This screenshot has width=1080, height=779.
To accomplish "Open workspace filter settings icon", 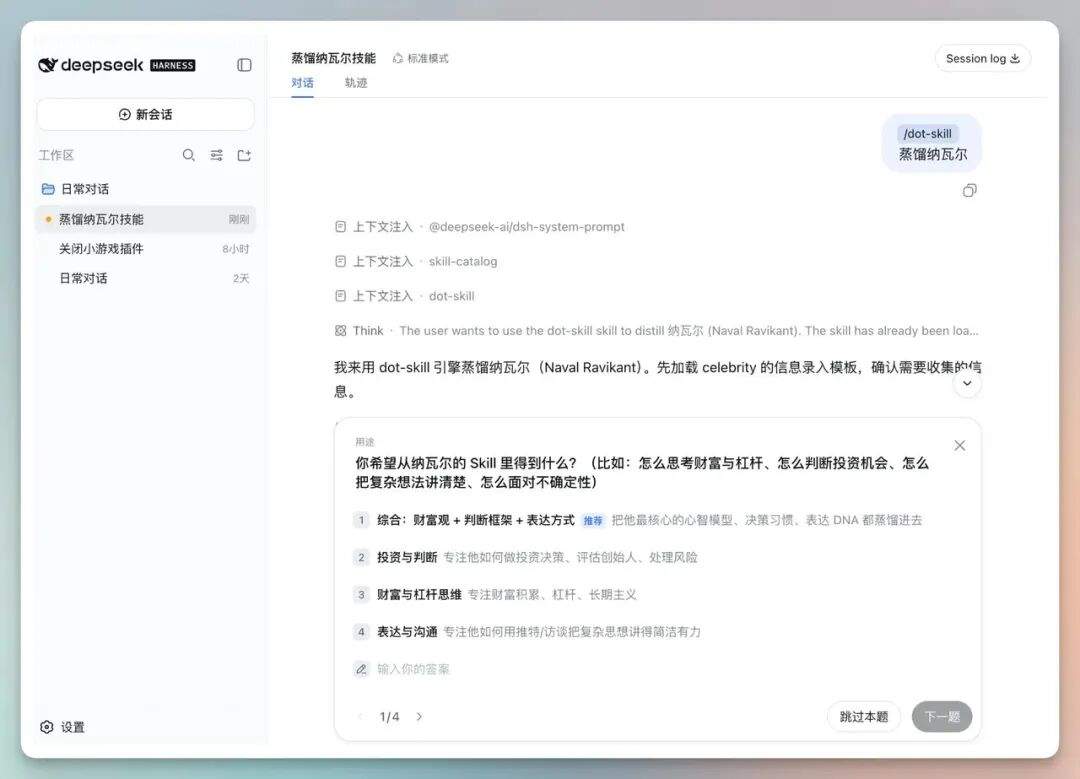I will click(216, 155).
